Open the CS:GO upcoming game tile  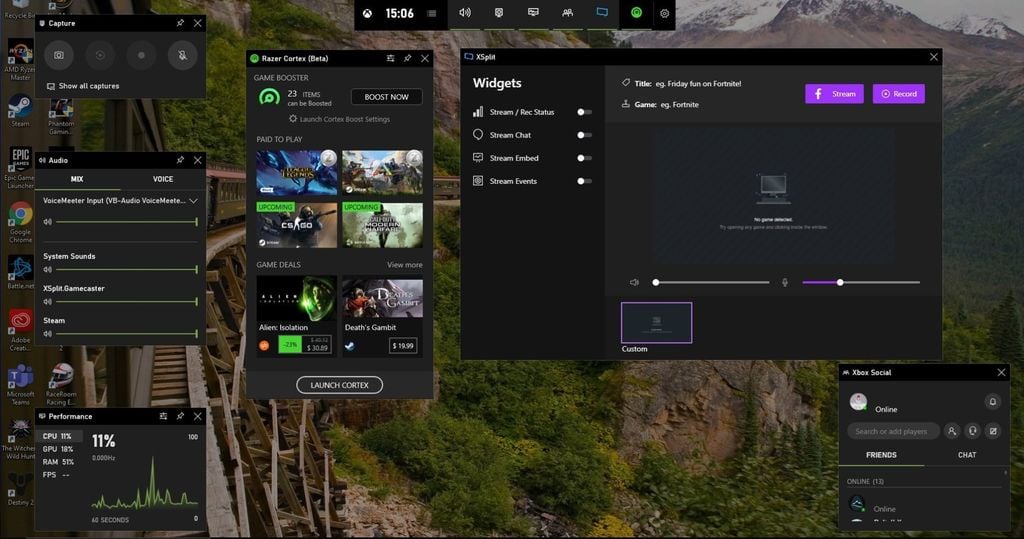click(x=297, y=225)
